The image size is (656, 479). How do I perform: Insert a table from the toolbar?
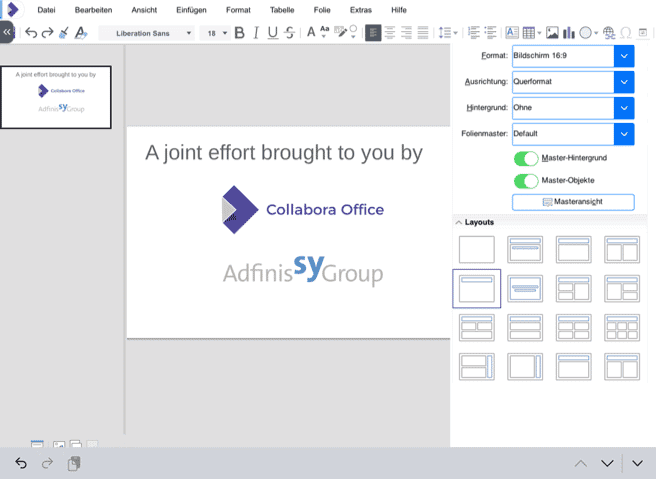[x=527, y=33]
